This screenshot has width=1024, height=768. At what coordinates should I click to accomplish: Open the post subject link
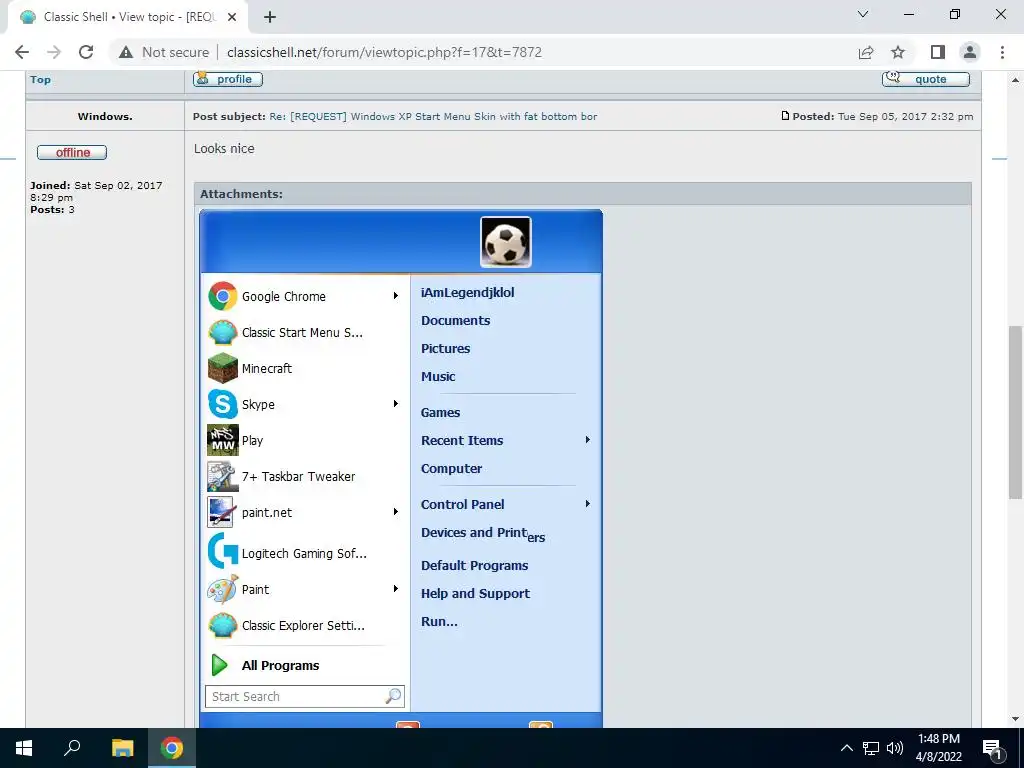(x=433, y=116)
